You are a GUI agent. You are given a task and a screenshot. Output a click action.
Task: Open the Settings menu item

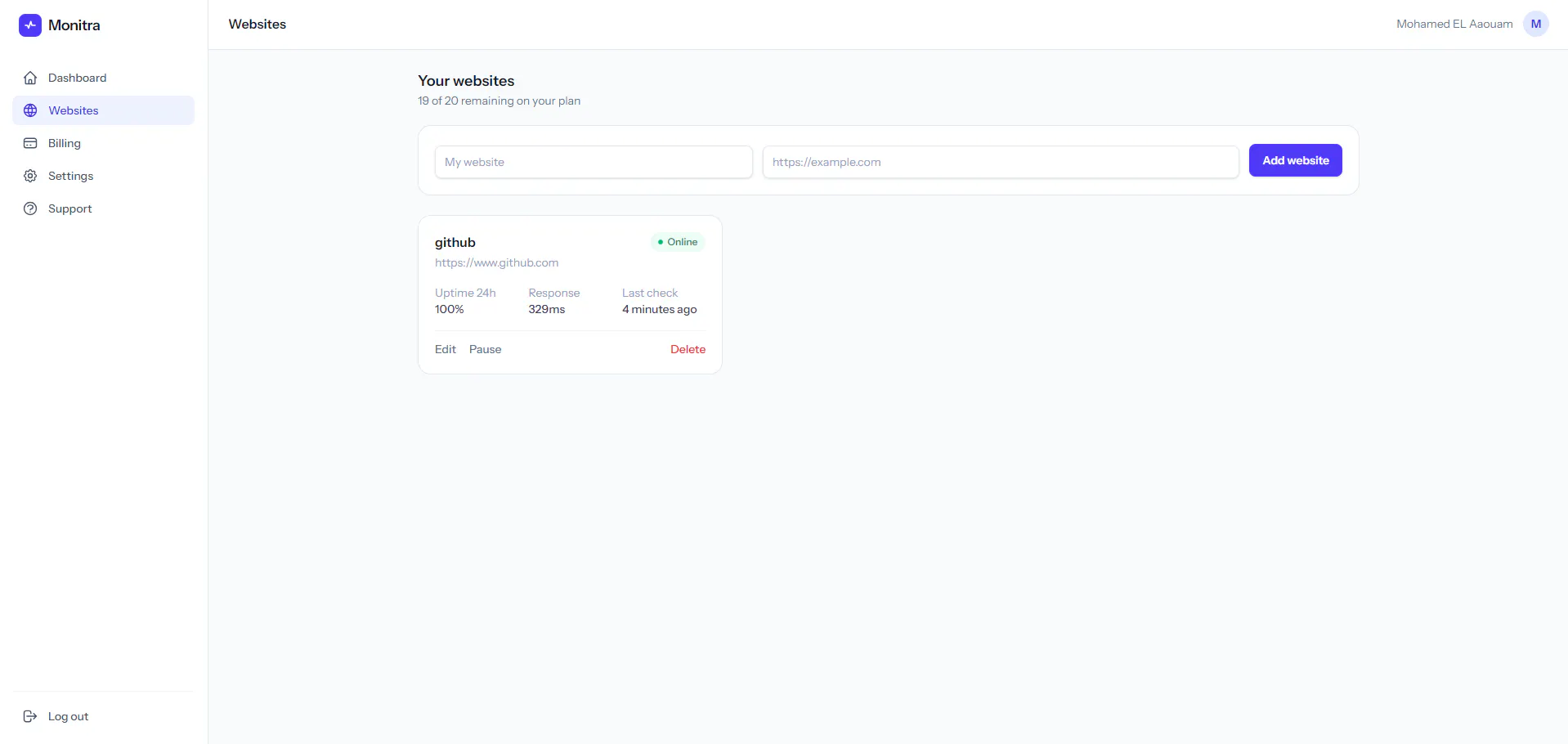tap(103, 176)
